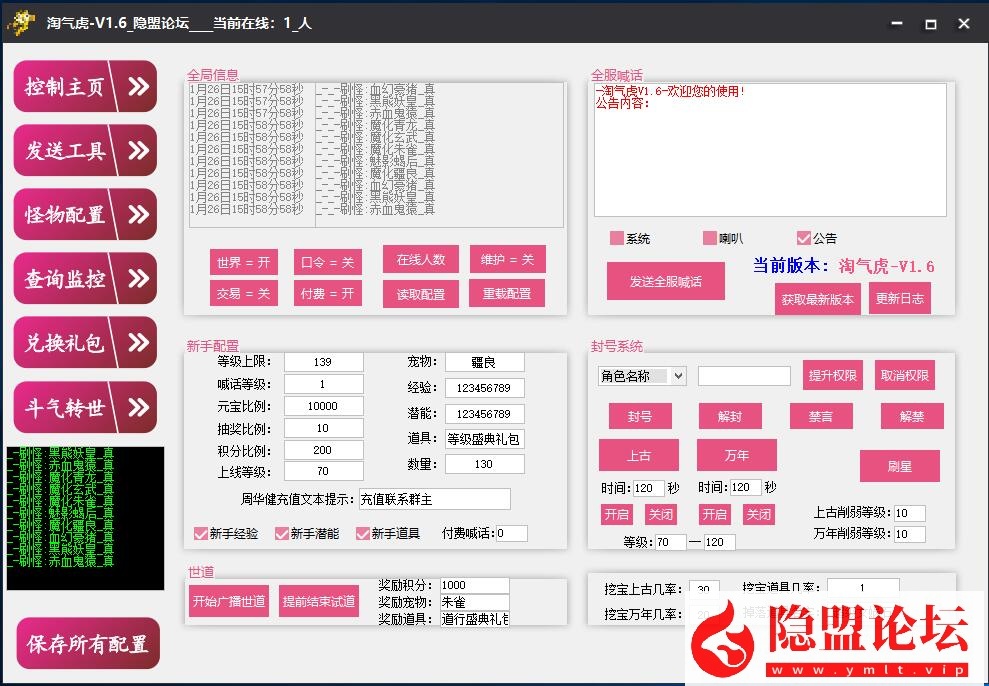Click 保存所有配置 to save settings
This screenshot has width=989, height=686.
[x=88, y=644]
